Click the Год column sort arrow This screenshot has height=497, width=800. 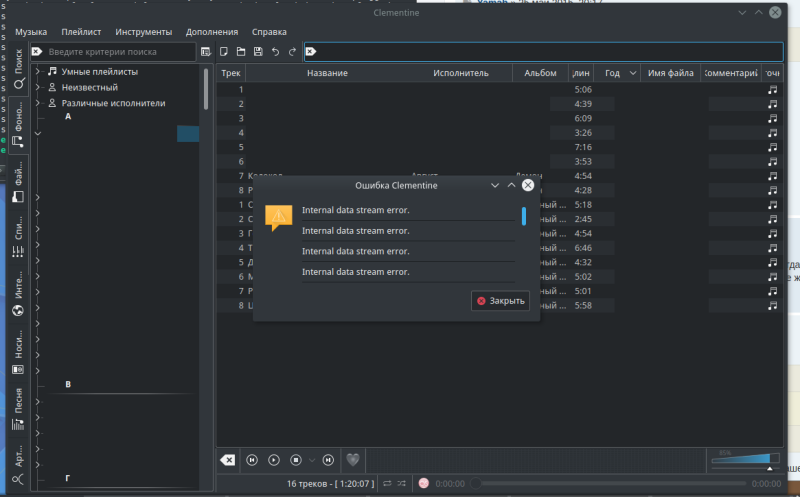click(633, 73)
